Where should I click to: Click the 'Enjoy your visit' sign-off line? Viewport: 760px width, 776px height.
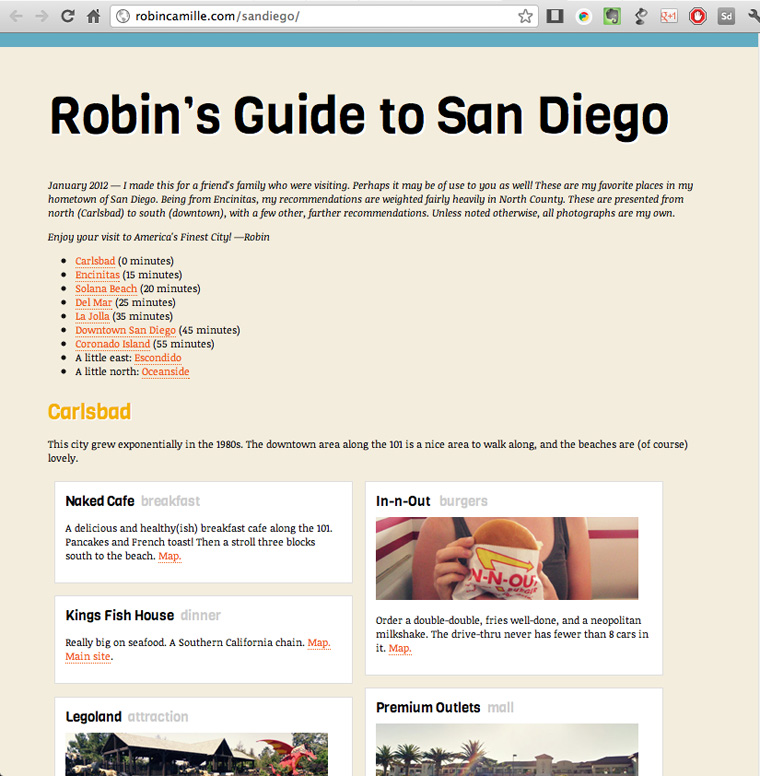pos(159,237)
